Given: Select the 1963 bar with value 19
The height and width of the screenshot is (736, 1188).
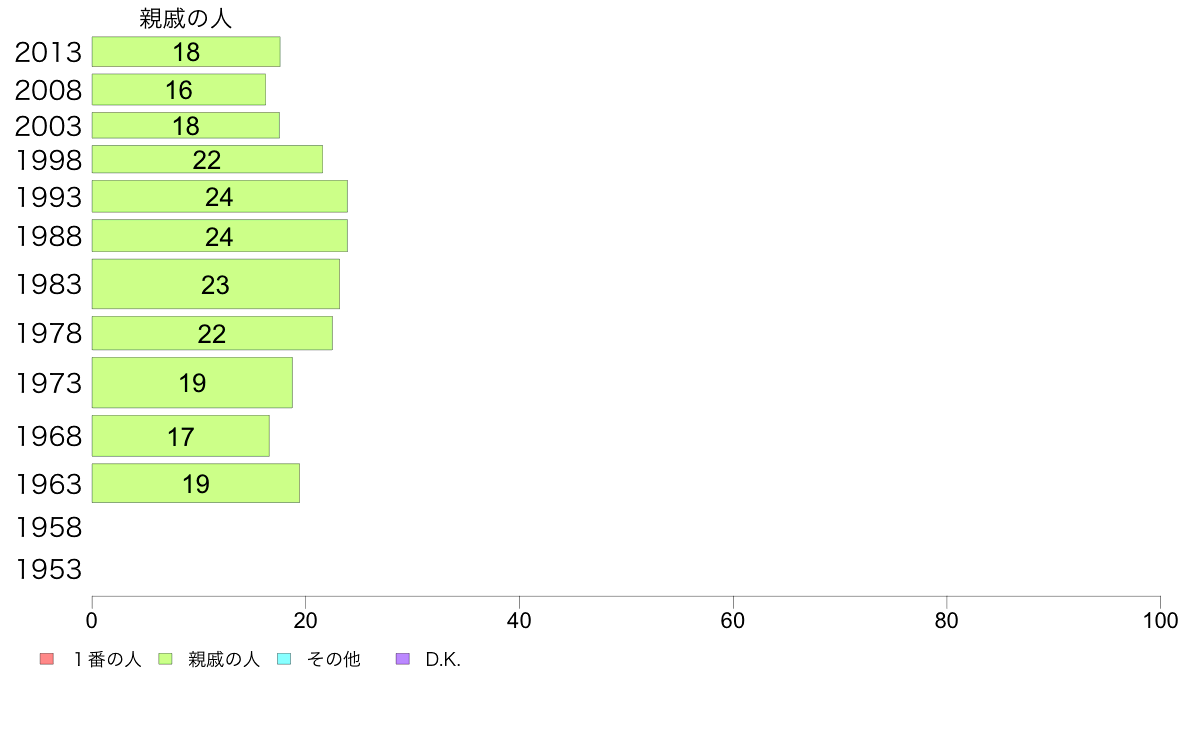Looking at the screenshot, I should [196, 484].
